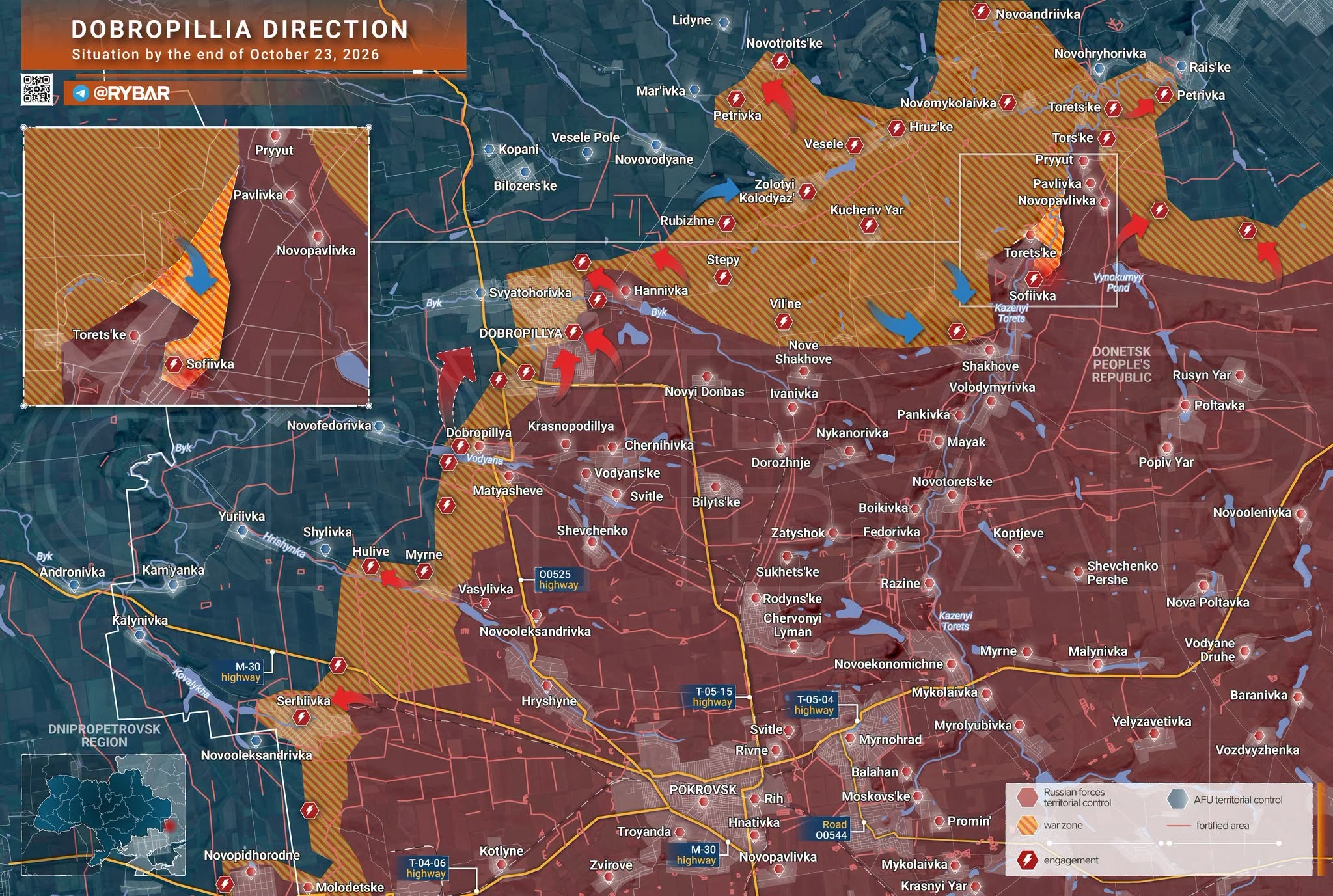Click the Telegram icon beside @RYBAR
The height and width of the screenshot is (896, 1333).
81,93
